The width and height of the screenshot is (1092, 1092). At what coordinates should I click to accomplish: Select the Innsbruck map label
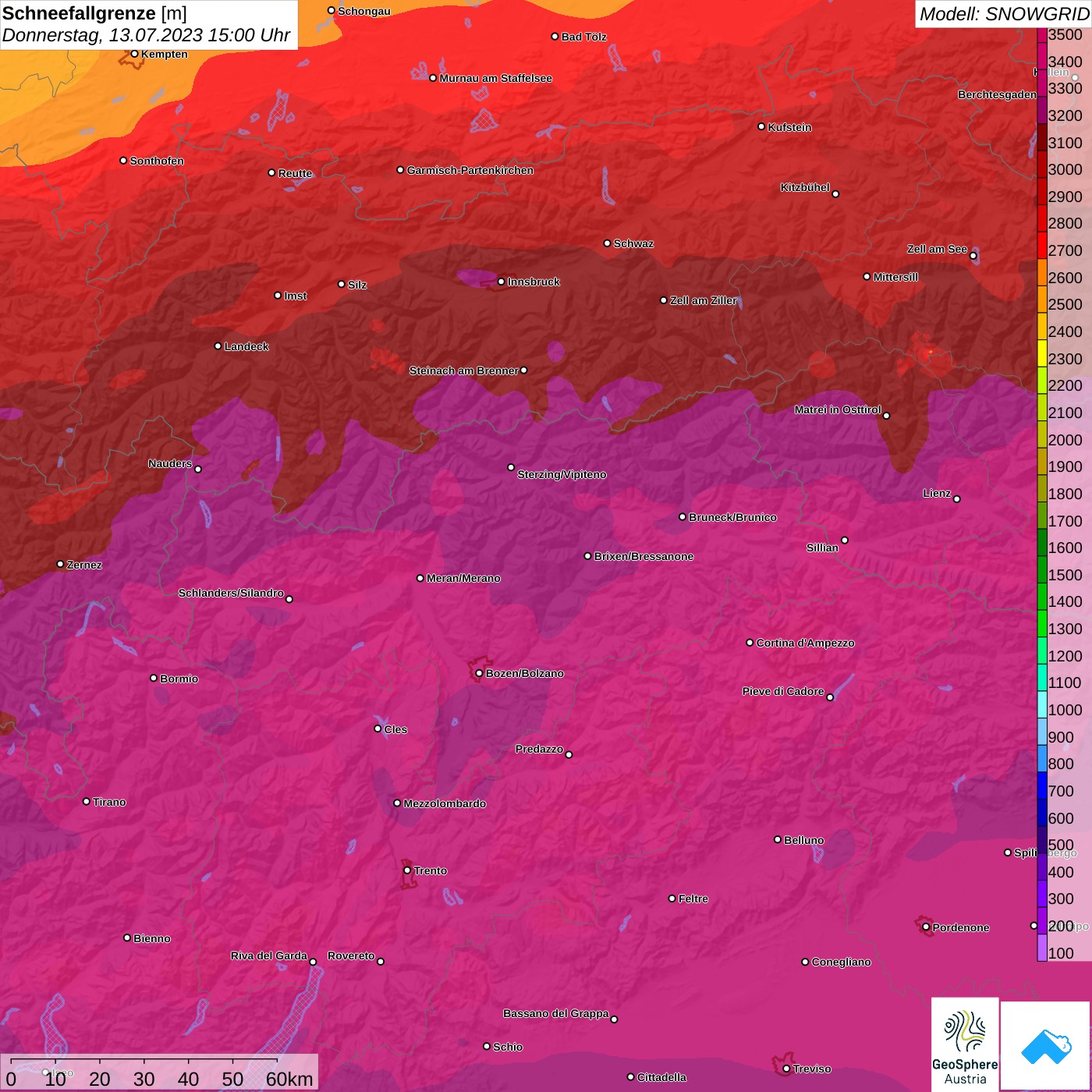tap(534, 282)
